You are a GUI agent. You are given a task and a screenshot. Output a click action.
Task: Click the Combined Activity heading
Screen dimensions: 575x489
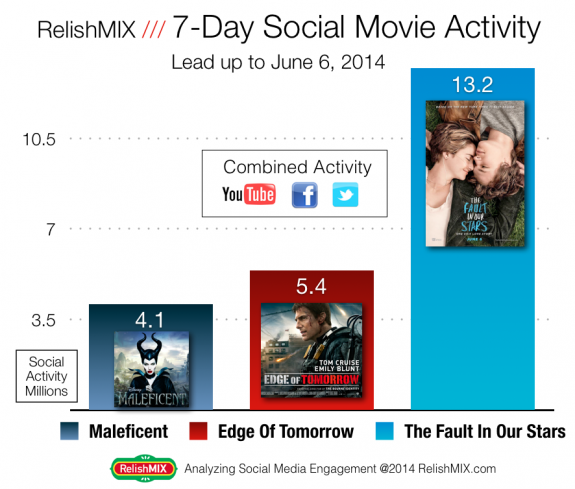point(297,167)
